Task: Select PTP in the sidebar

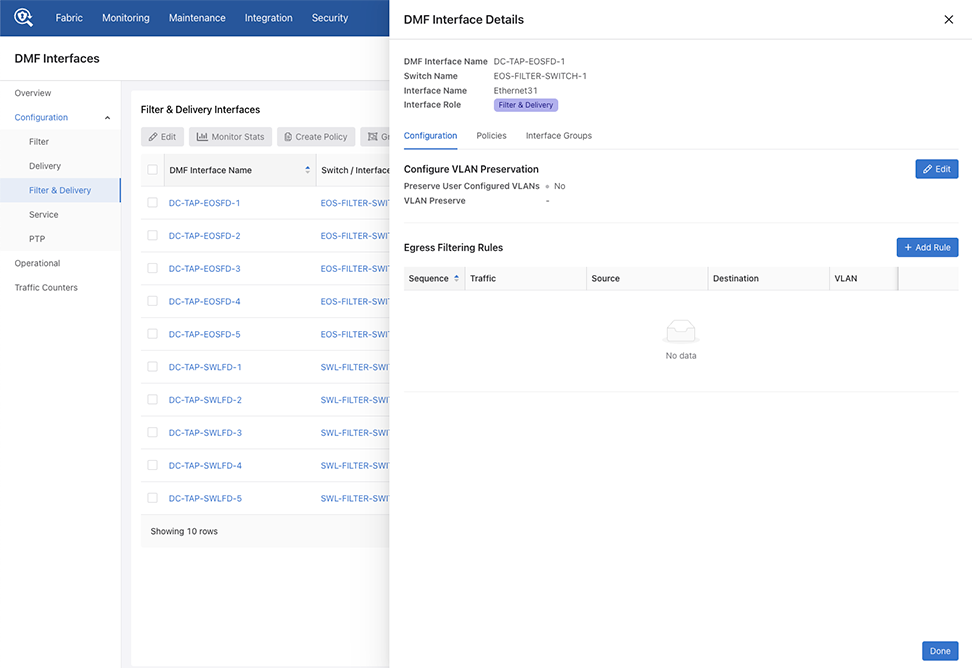Action: [x=37, y=239]
